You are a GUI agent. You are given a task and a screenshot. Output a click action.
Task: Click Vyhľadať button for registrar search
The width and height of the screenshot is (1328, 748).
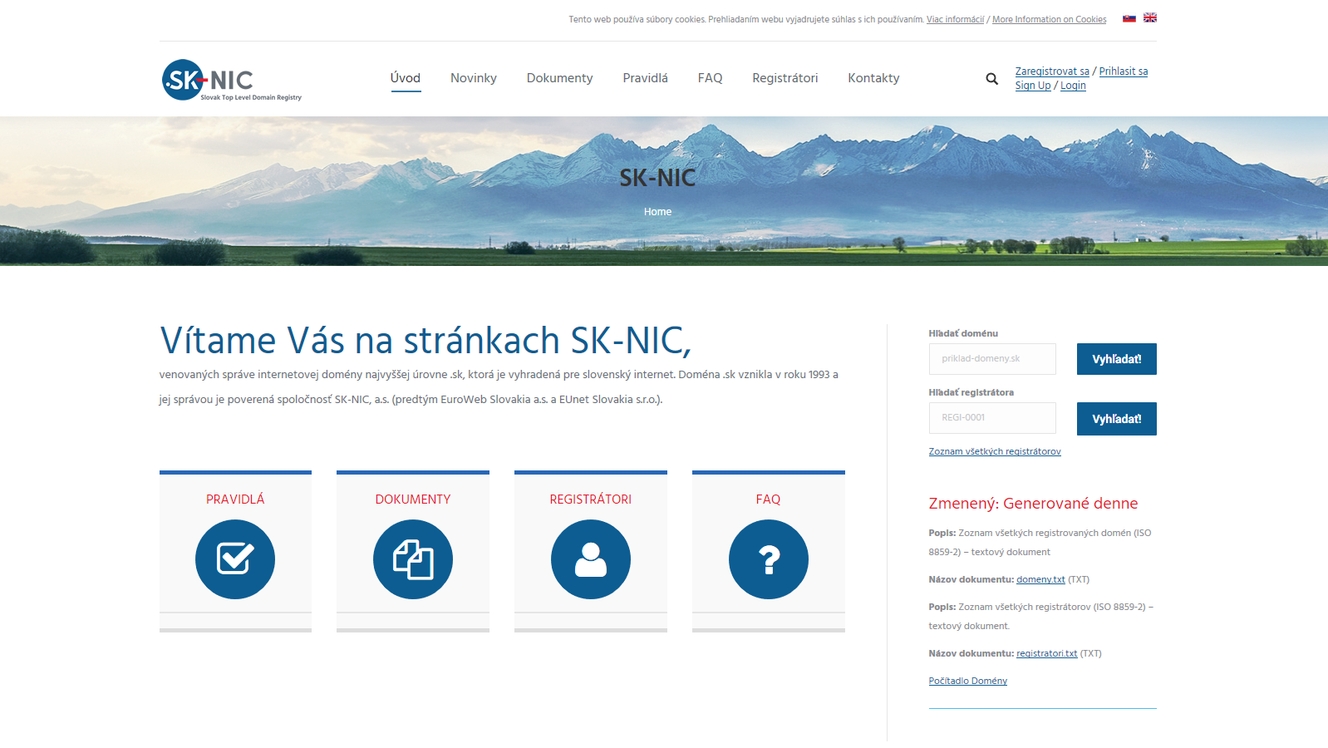pyautogui.click(x=1117, y=419)
